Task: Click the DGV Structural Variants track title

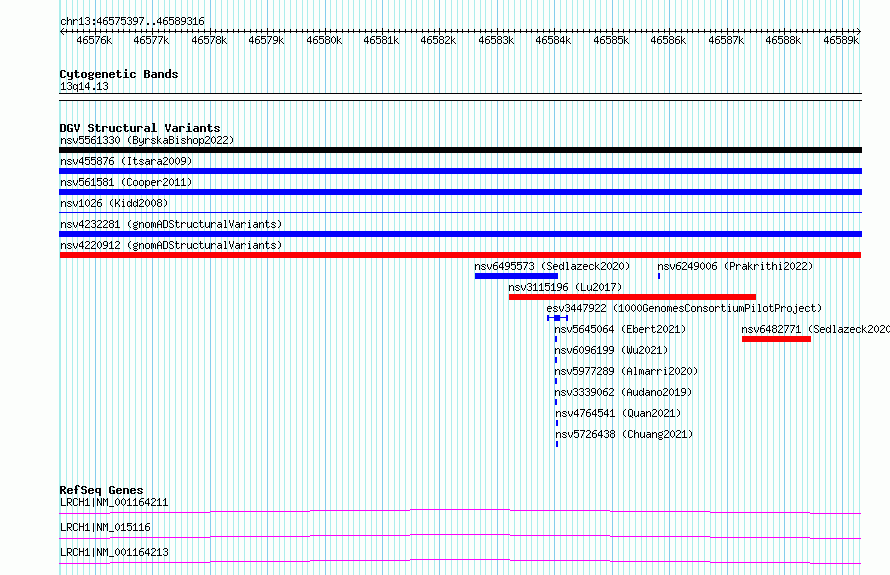Action: (140, 128)
